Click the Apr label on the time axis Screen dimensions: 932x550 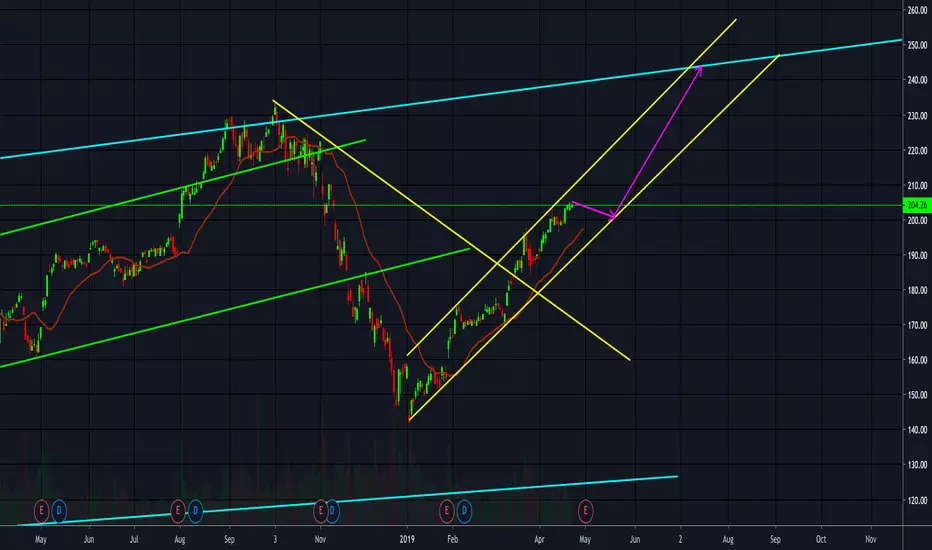(539, 539)
